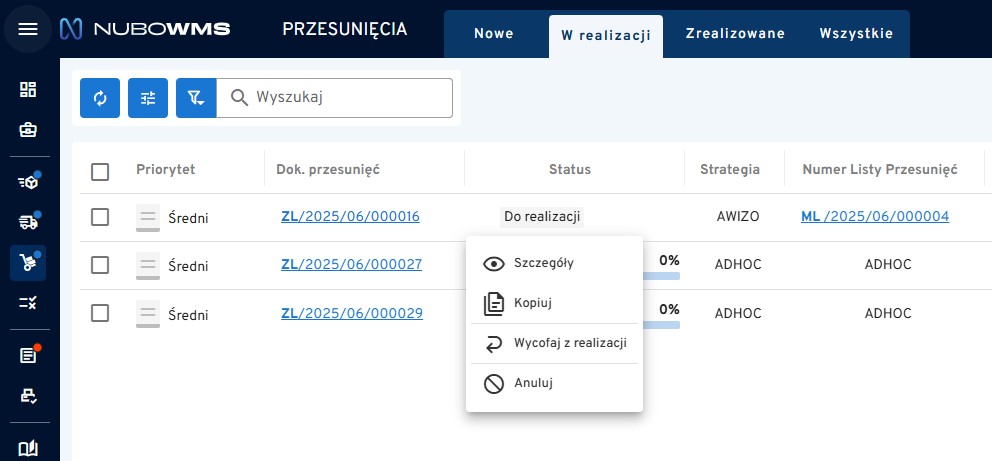This screenshot has height=461, width=992.
Task: Open the briefcase icon in sidebar
Action: (28, 130)
